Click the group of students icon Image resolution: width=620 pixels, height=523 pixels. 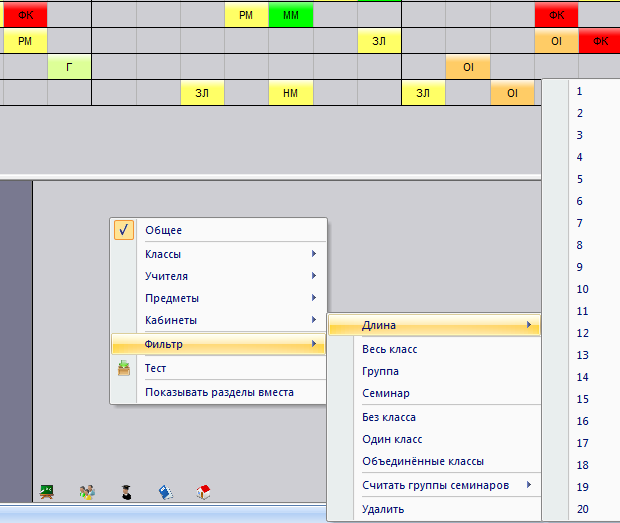88,491
